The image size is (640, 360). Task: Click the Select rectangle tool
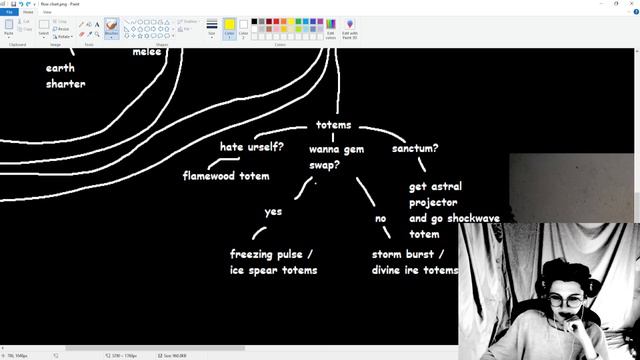44,24
